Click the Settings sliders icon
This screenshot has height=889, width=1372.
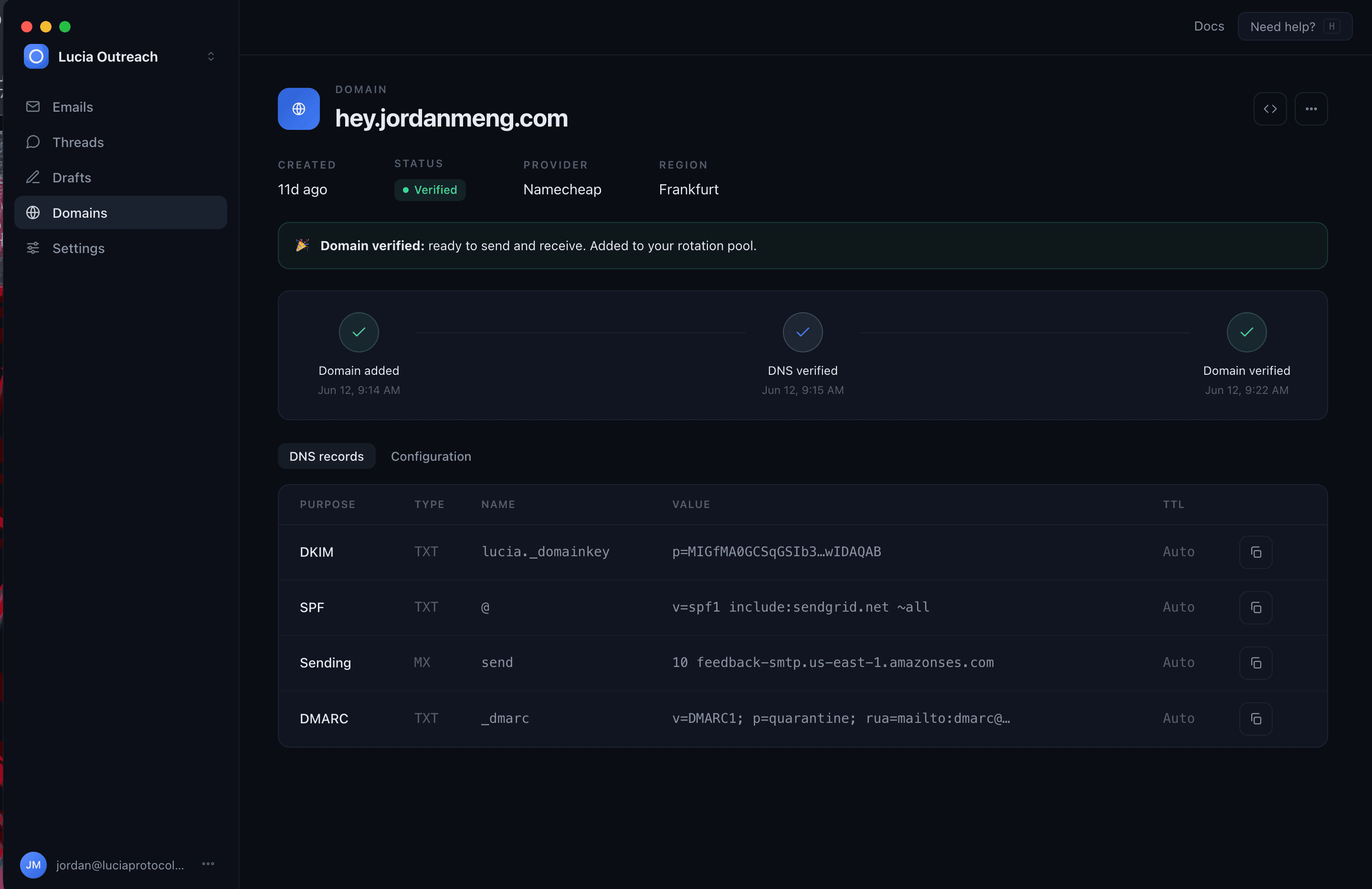tap(33, 248)
